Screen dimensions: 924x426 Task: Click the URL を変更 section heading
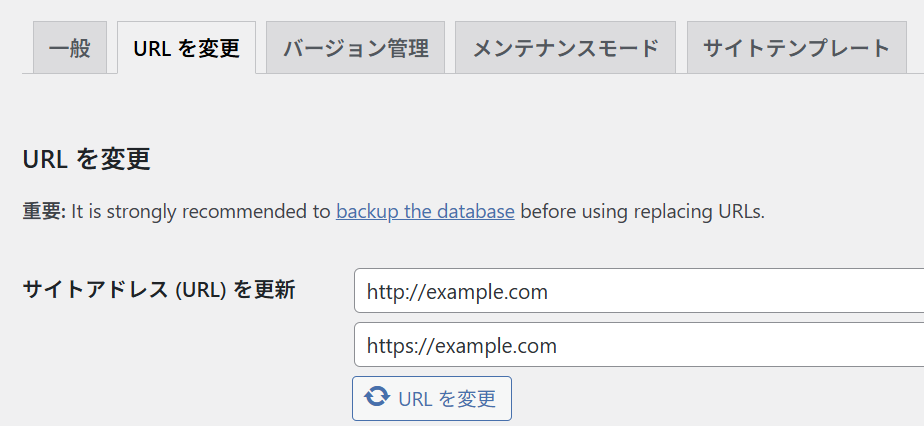(x=86, y=159)
